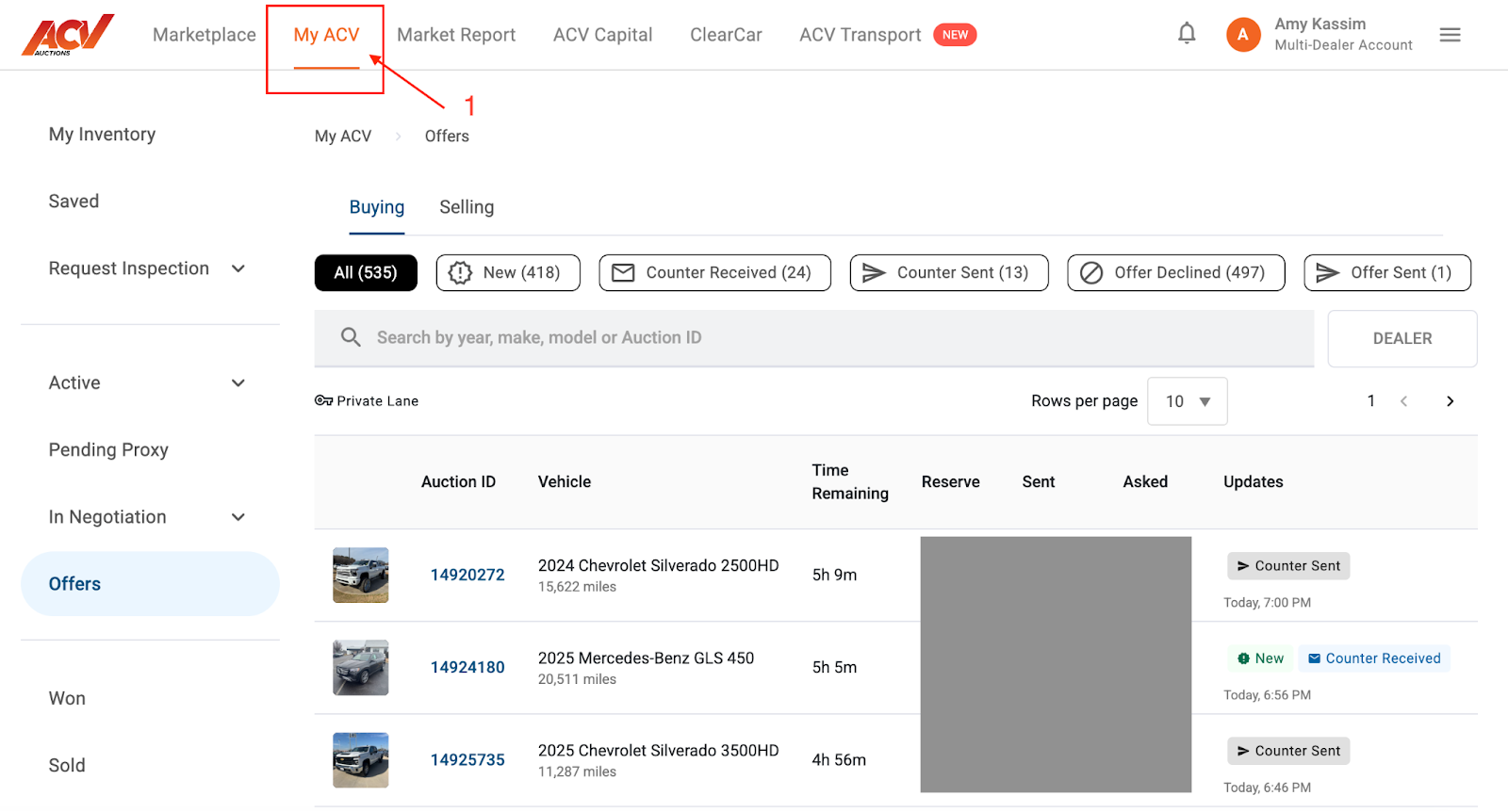Switch to the Buying tab
This screenshot has height=812, width=1508.
[x=377, y=207]
